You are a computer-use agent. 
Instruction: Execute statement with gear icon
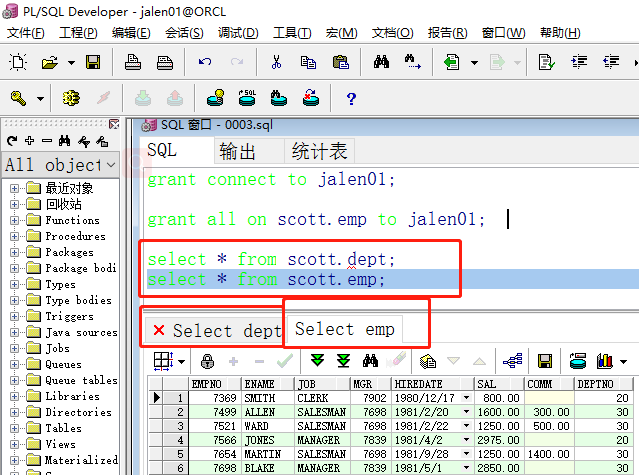tap(71, 98)
